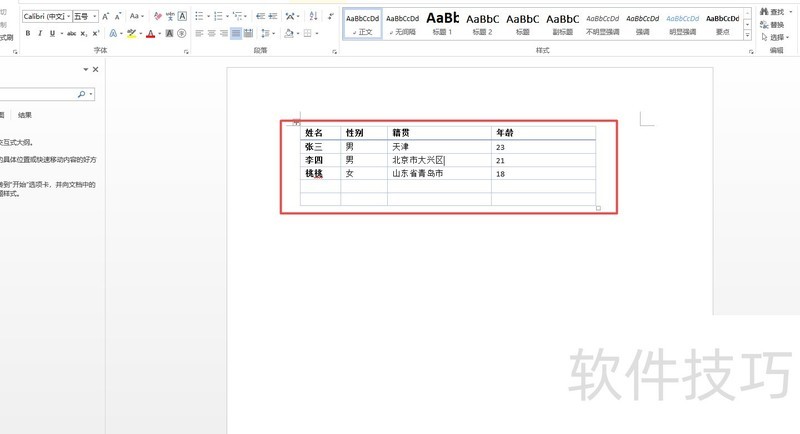Show the next row of styles gallery
This screenshot has height=434, width=800.
point(747,24)
